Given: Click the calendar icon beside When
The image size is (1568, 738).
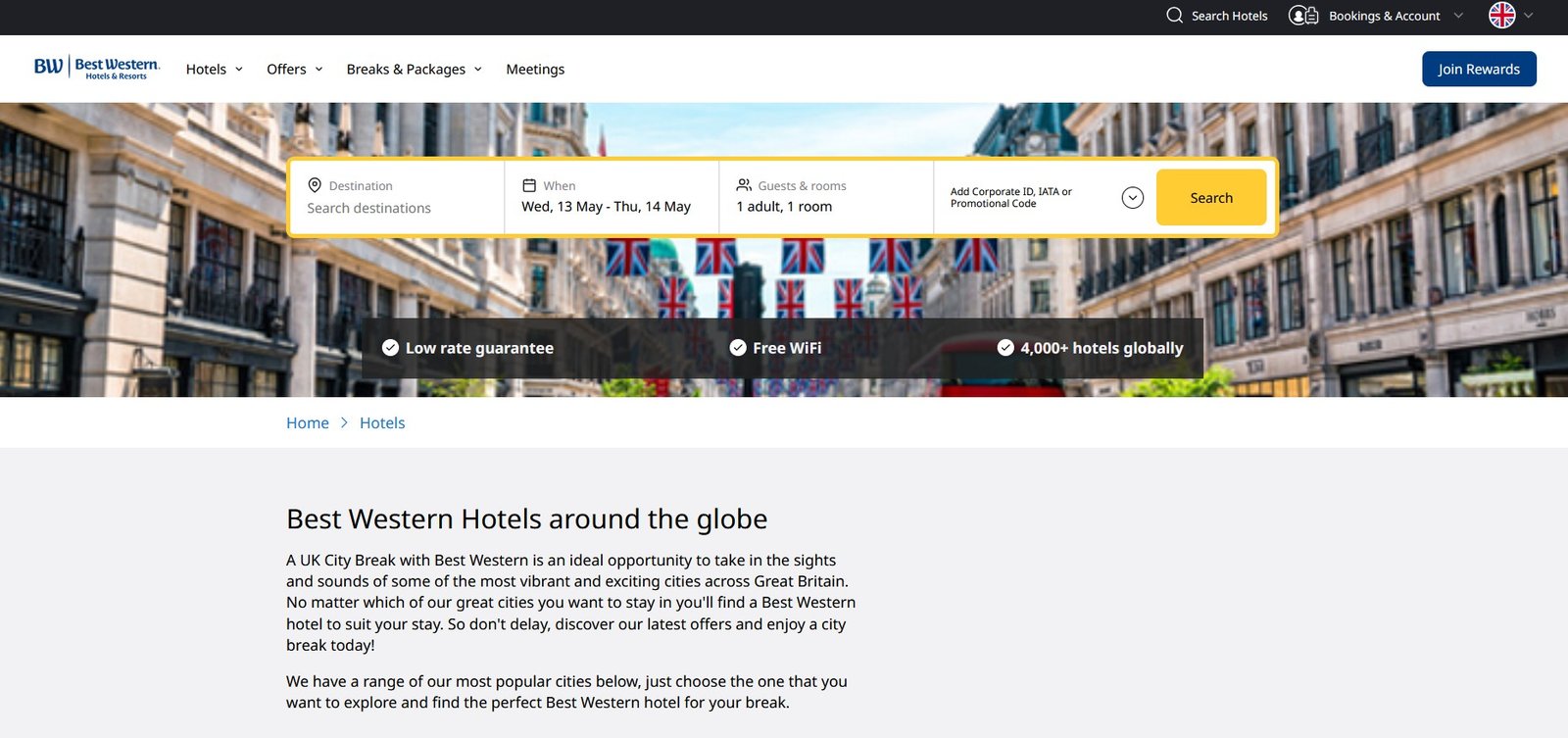Looking at the screenshot, I should [529, 185].
